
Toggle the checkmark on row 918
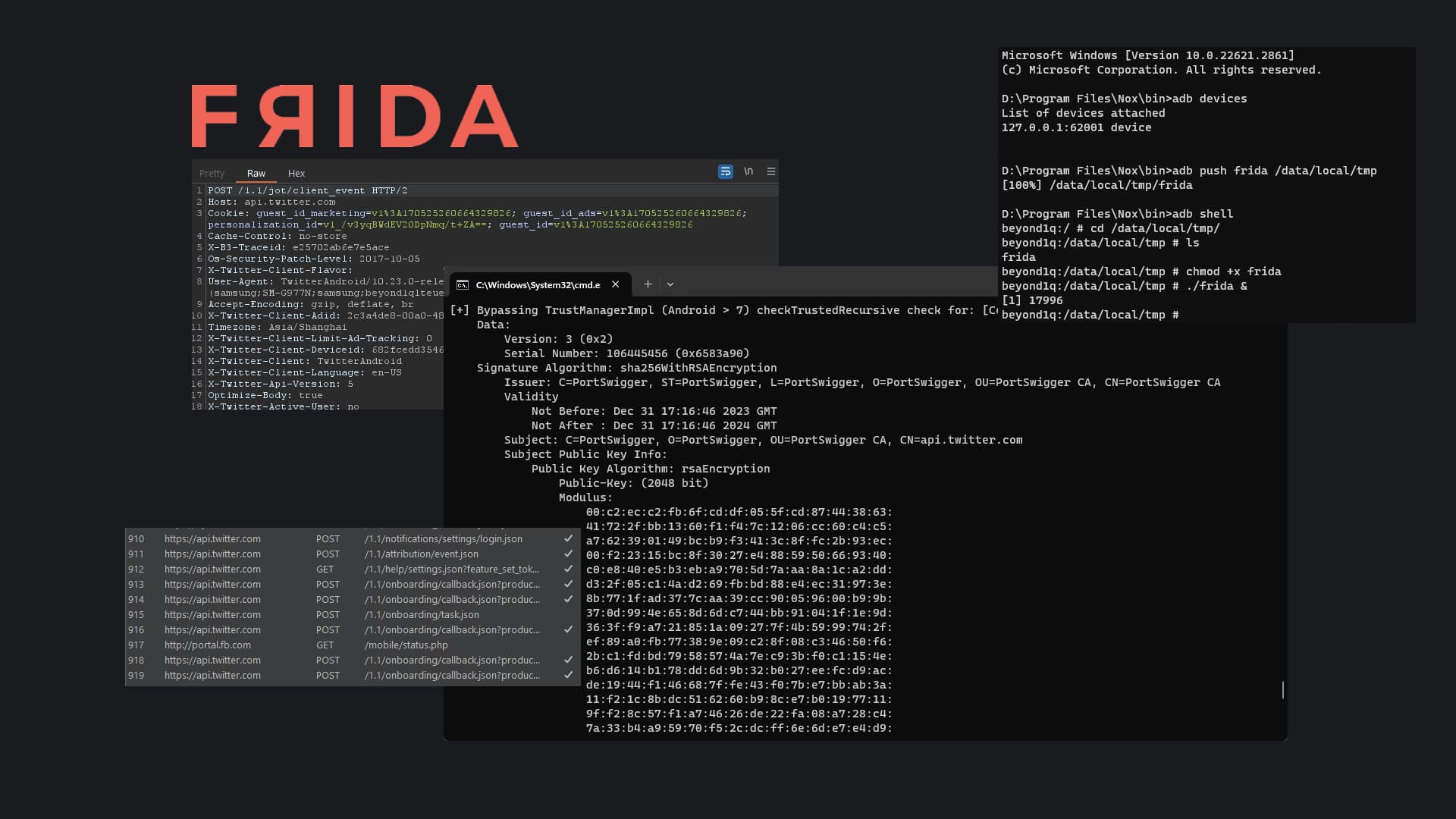coord(567,660)
